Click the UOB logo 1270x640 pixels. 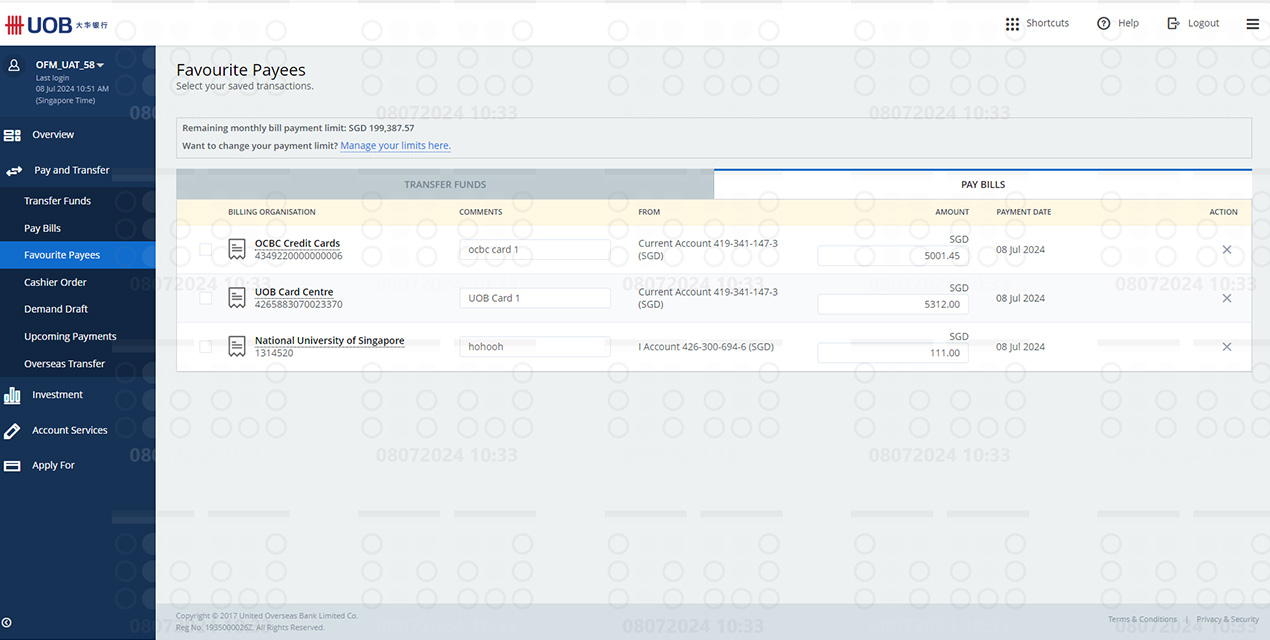[56, 24]
